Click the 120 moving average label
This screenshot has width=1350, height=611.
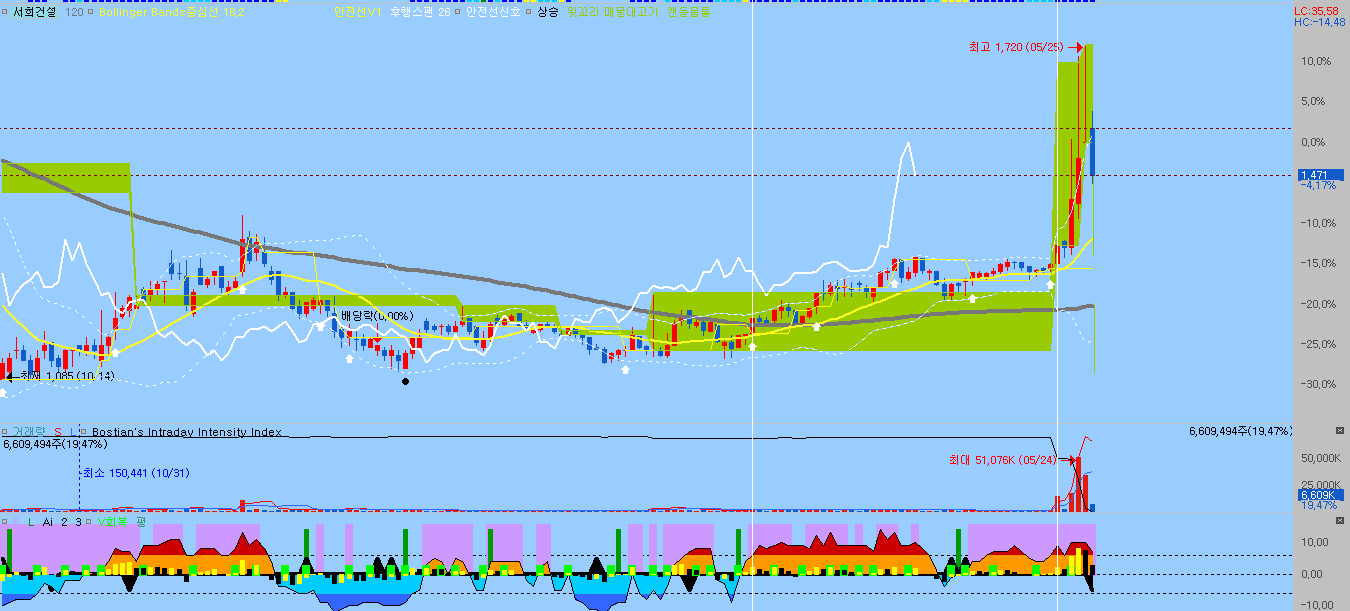(74, 12)
